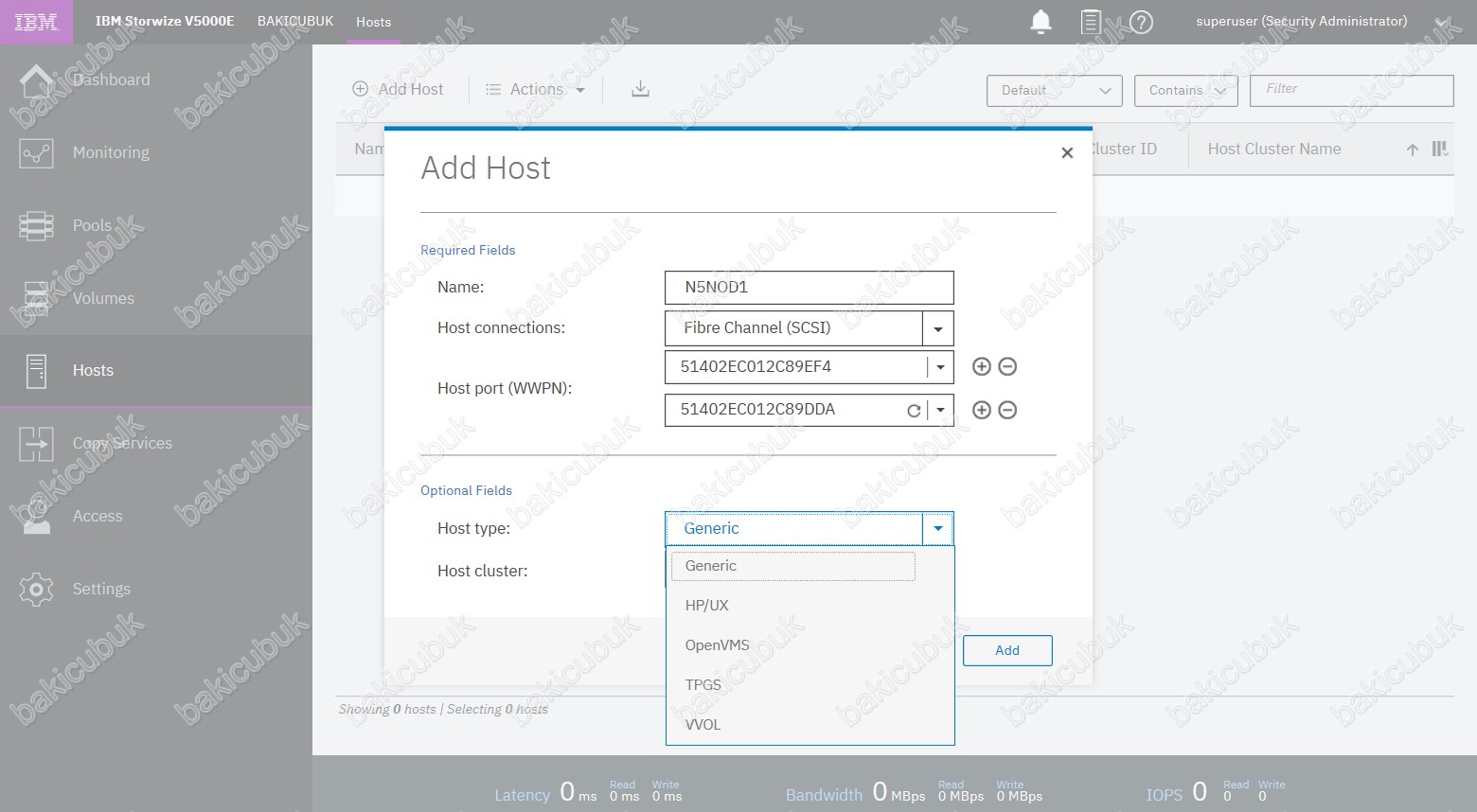The image size is (1477, 812).
Task: Select VVOL host type option
Action: coord(810,725)
